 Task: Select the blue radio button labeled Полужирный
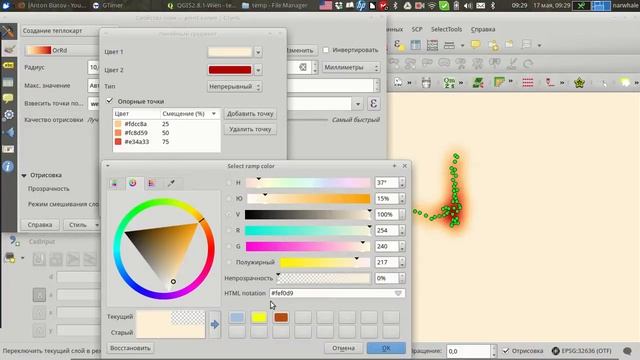pyautogui.click(x=229, y=262)
